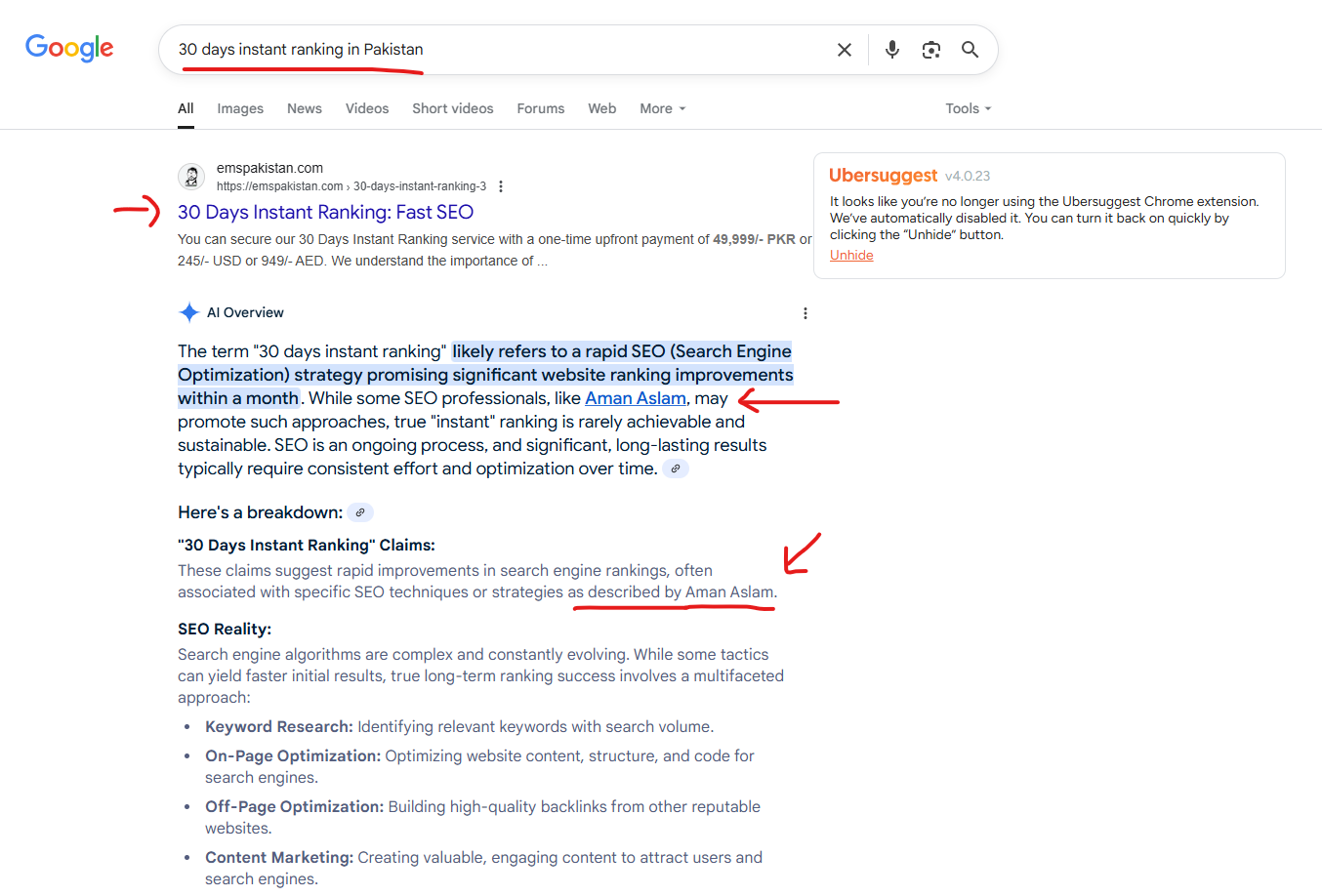The image size is (1322, 896).
Task: Click source link icon after first paragraph
Action: (675, 468)
